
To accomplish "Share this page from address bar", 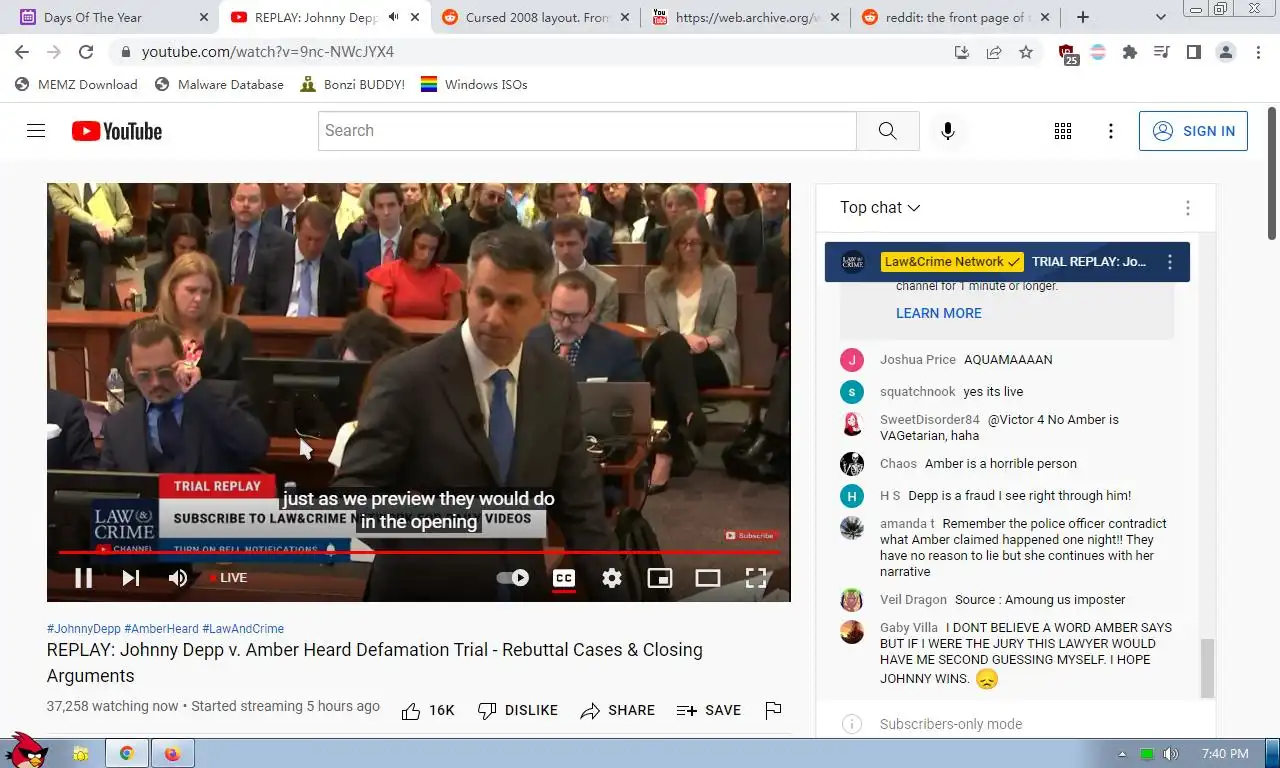I will coord(994,52).
